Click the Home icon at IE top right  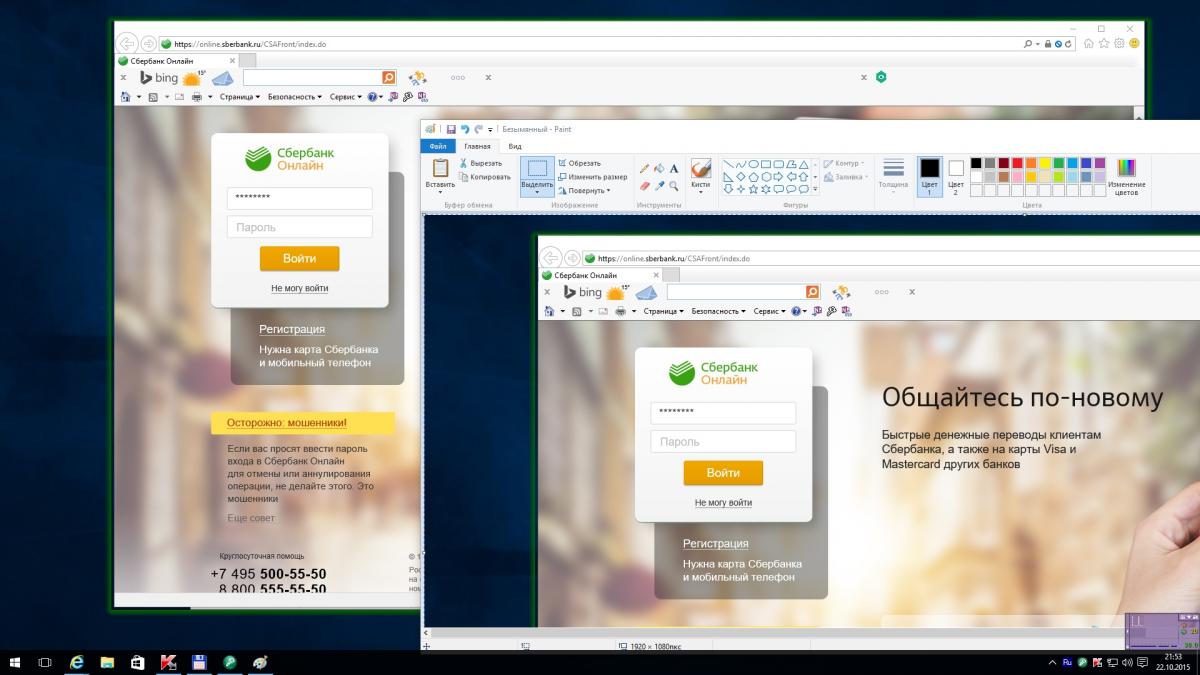1089,43
